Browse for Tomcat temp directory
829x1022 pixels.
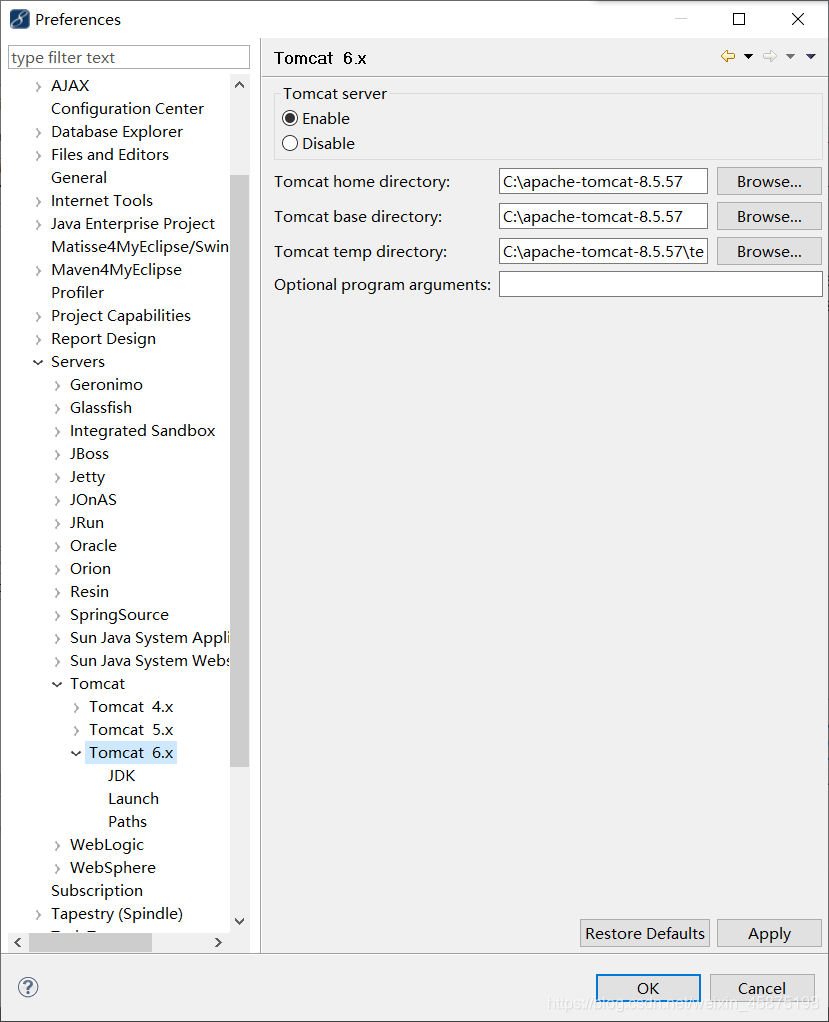point(769,252)
